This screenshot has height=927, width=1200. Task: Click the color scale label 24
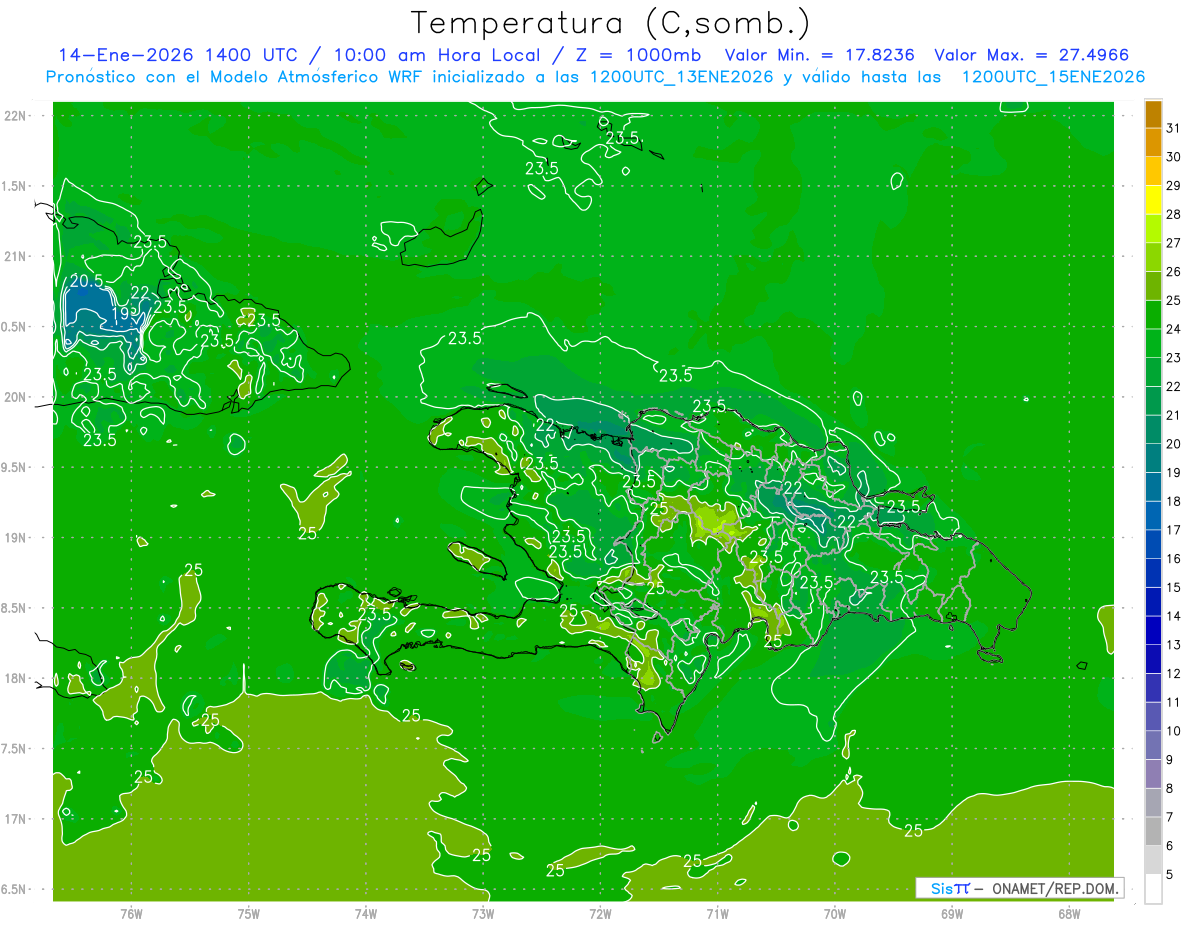(x=1174, y=329)
